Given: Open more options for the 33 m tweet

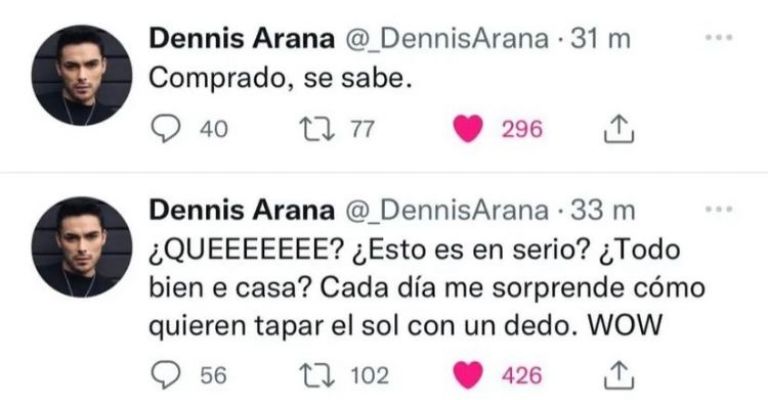Looking at the screenshot, I should (719, 211).
